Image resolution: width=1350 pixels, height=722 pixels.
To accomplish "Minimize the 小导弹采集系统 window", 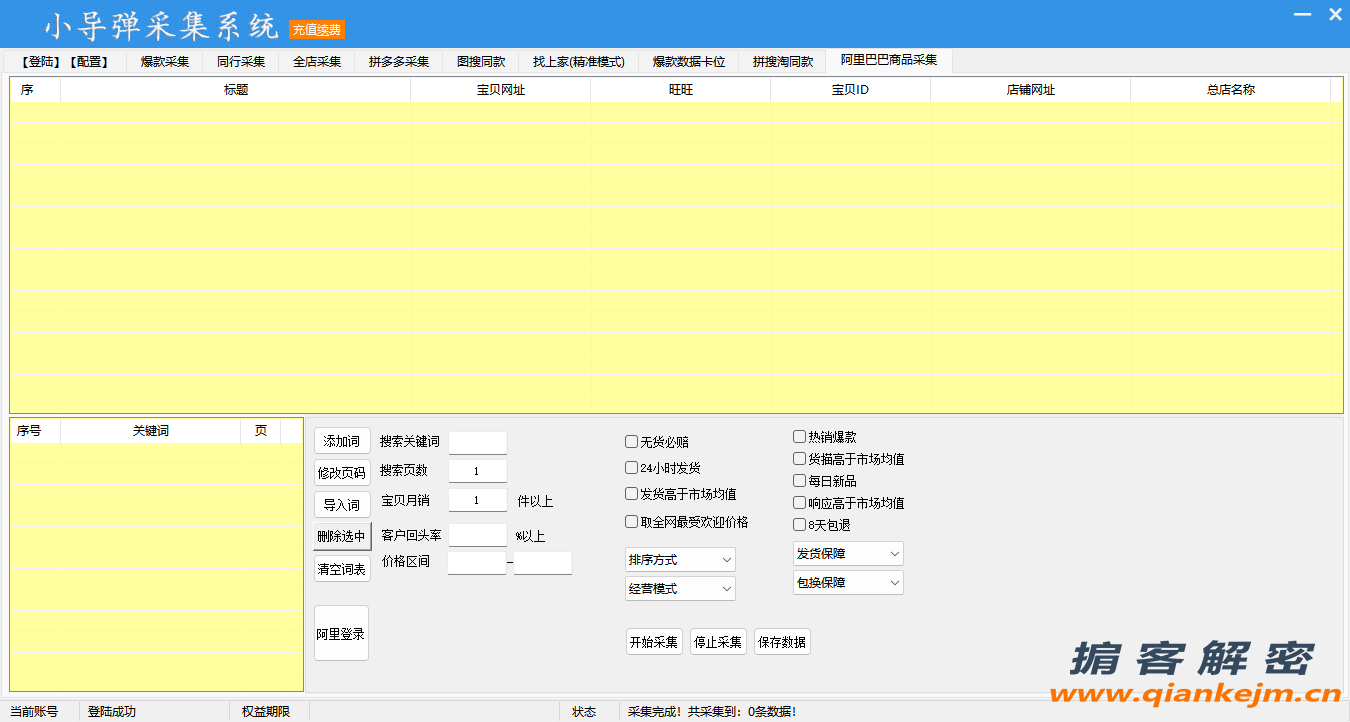I will coord(1302,15).
